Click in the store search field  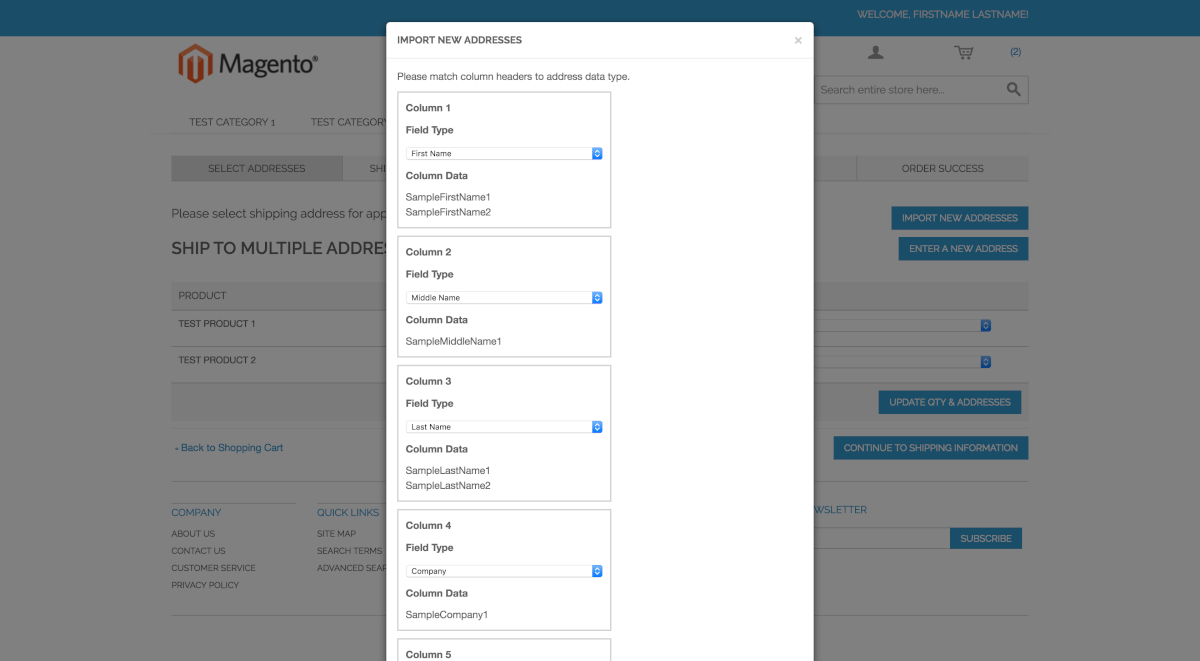pos(905,90)
